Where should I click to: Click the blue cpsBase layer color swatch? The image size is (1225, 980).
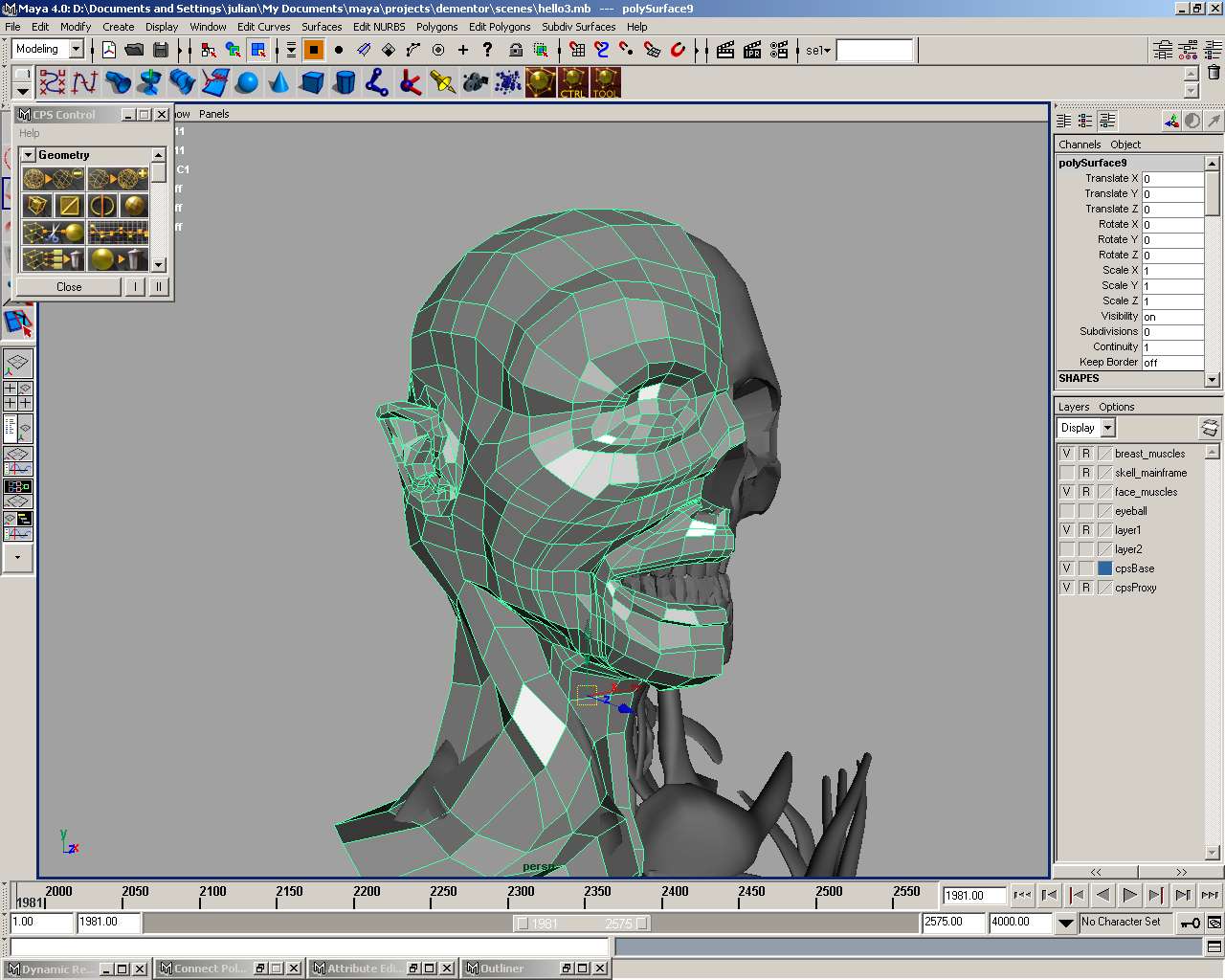[1104, 568]
